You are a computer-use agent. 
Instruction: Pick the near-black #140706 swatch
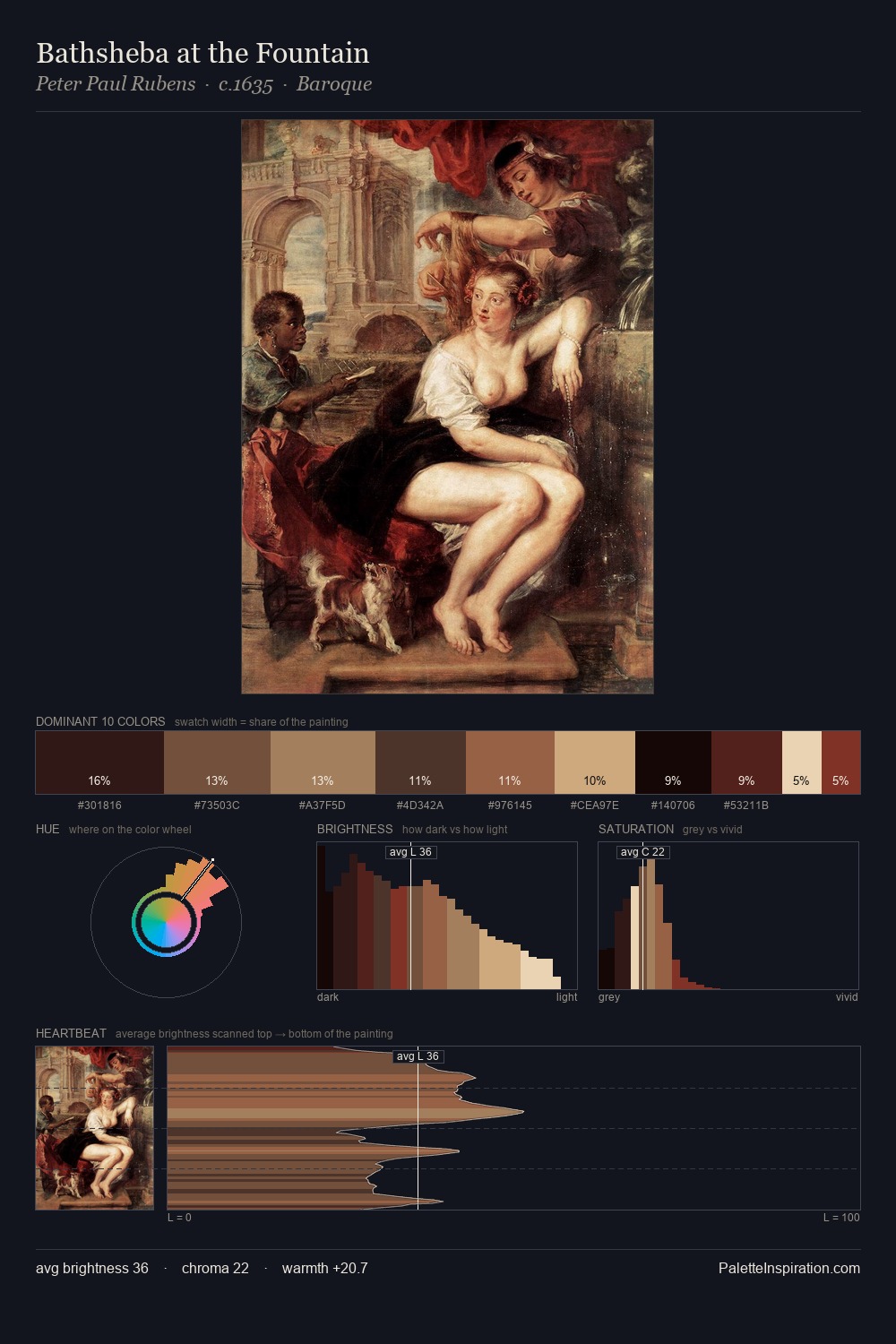pos(673,762)
